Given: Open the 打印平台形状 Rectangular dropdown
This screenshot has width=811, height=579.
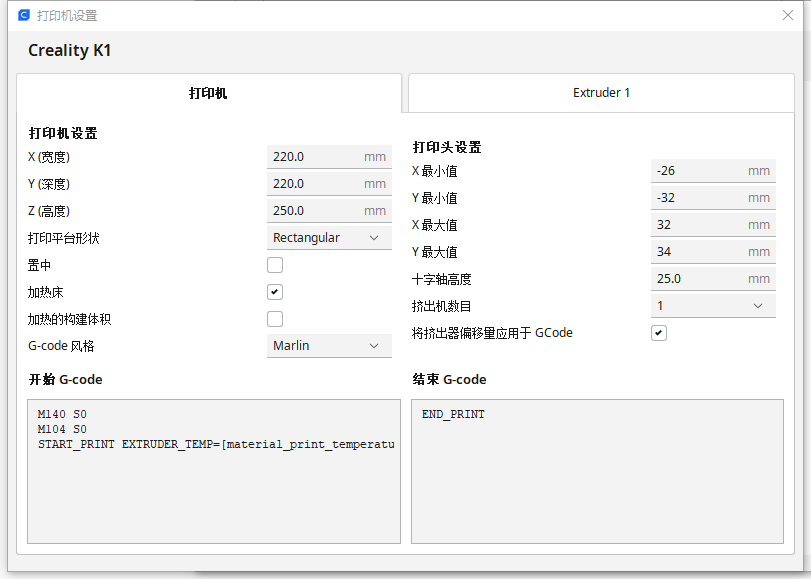Looking at the screenshot, I should (329, 238).
